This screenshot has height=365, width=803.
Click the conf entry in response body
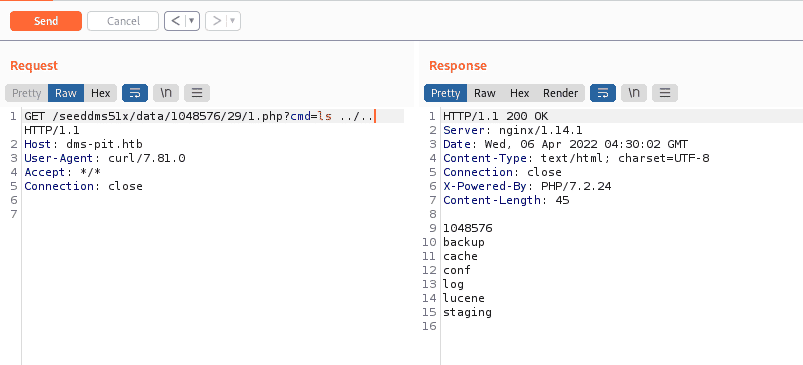point(456,270)
